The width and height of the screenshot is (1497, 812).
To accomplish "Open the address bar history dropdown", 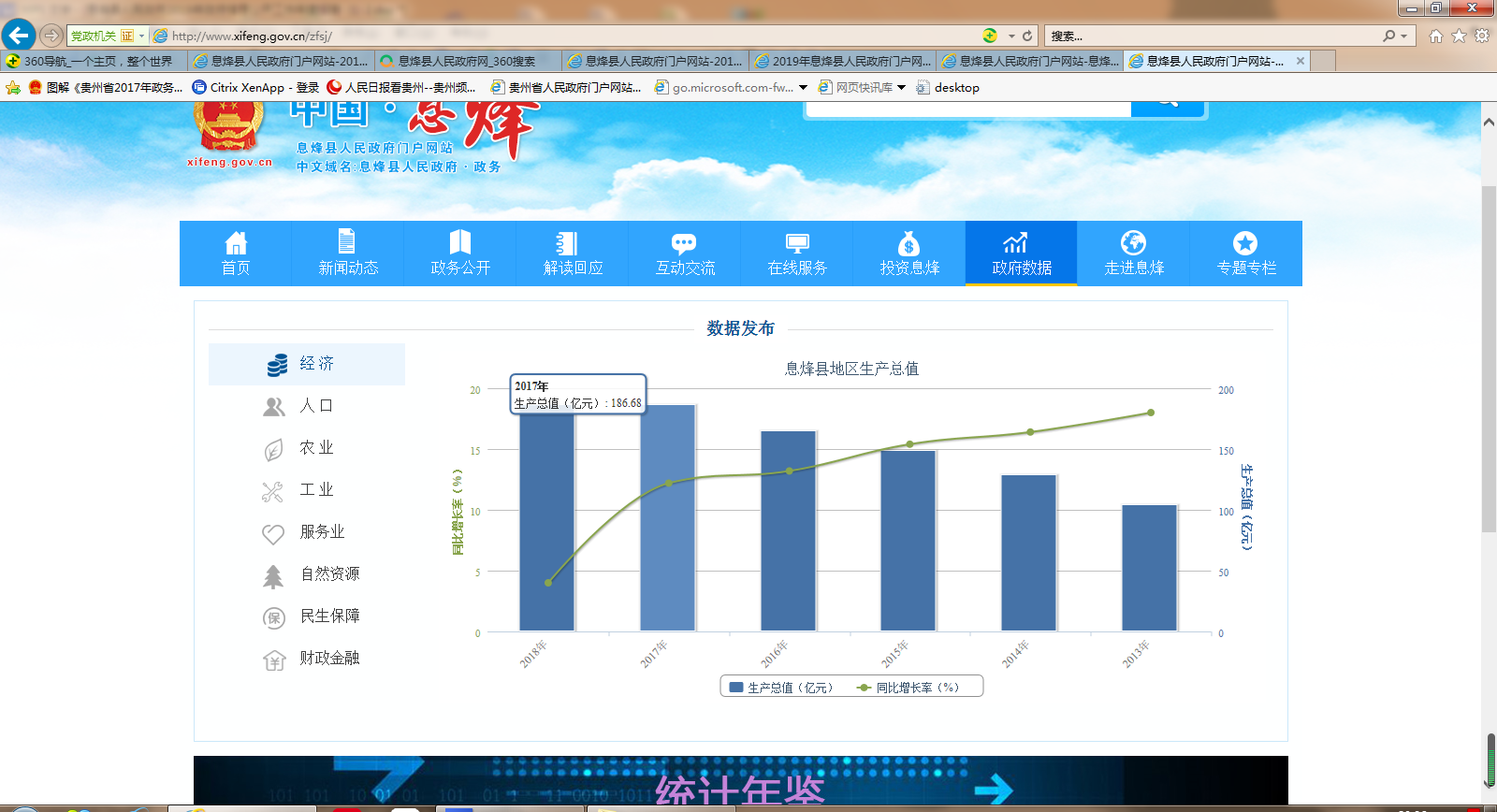I will click(x=1011, y=36).
